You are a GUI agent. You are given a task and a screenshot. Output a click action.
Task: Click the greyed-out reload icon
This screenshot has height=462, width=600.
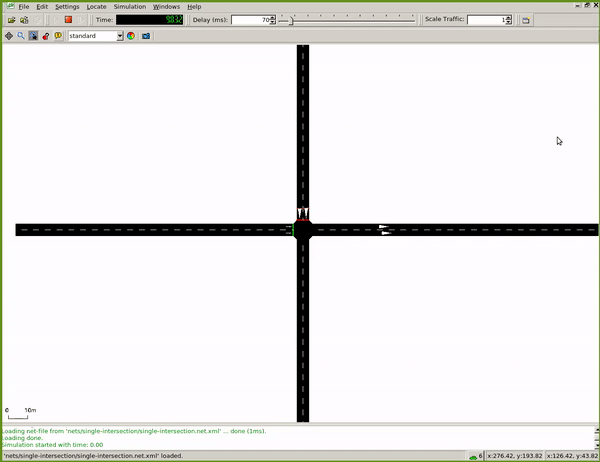37,20
